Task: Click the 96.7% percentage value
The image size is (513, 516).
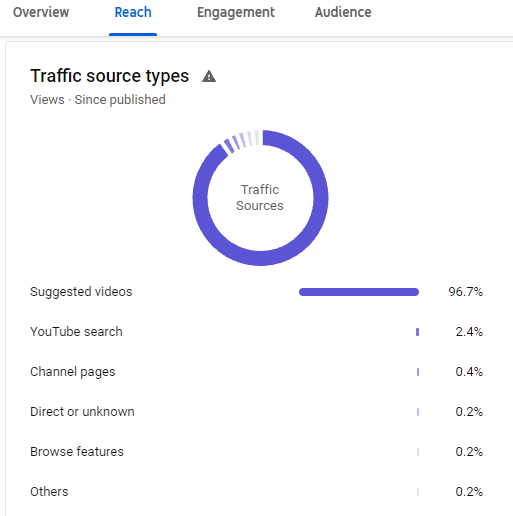Action: coord(465,292)
